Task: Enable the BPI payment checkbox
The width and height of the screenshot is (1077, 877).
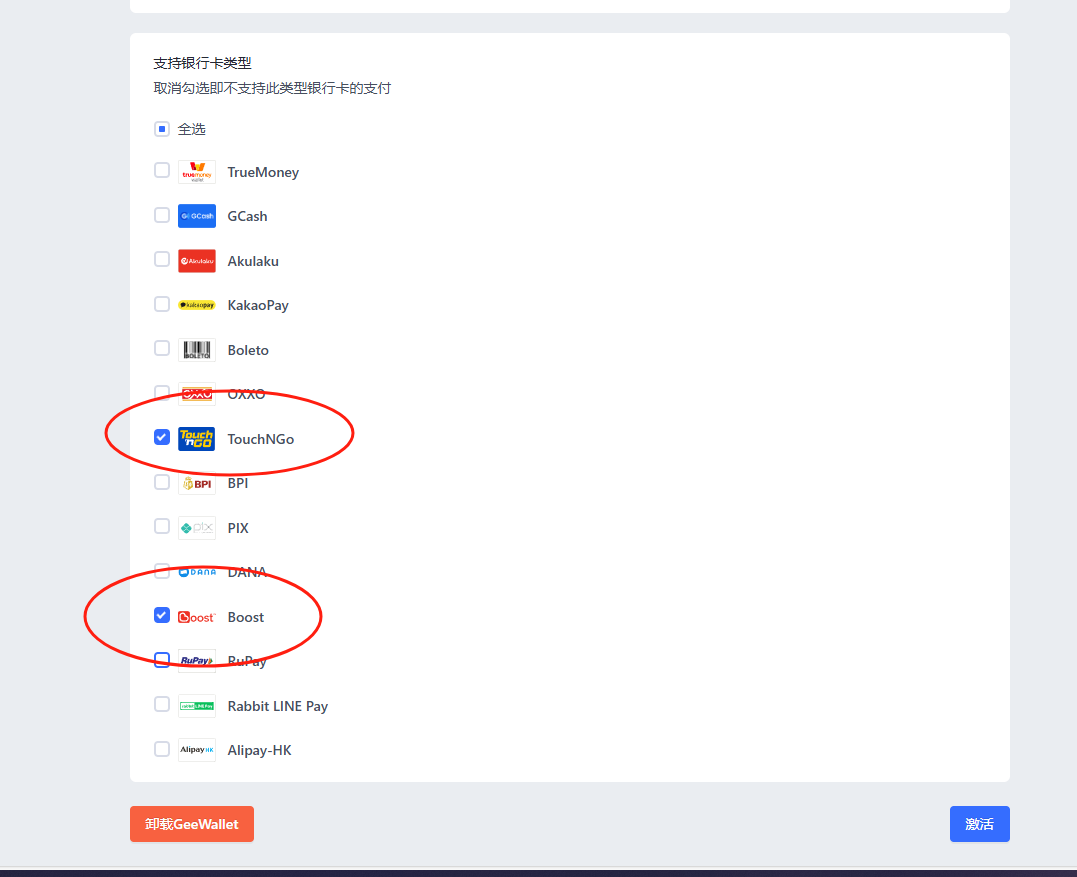Action: (x=161, y=482)
